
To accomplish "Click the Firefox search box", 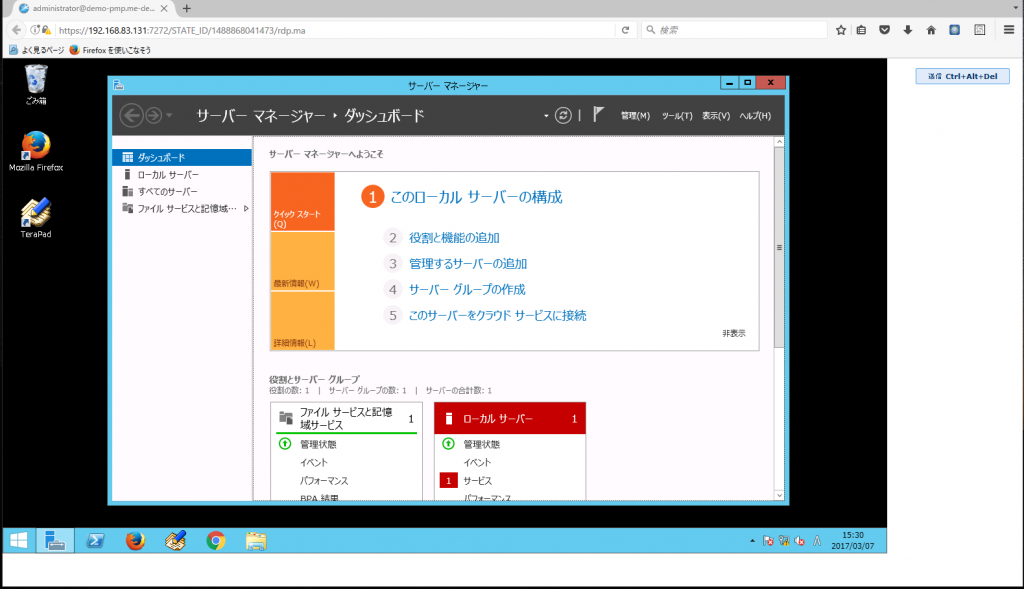I will click(734, 30).
